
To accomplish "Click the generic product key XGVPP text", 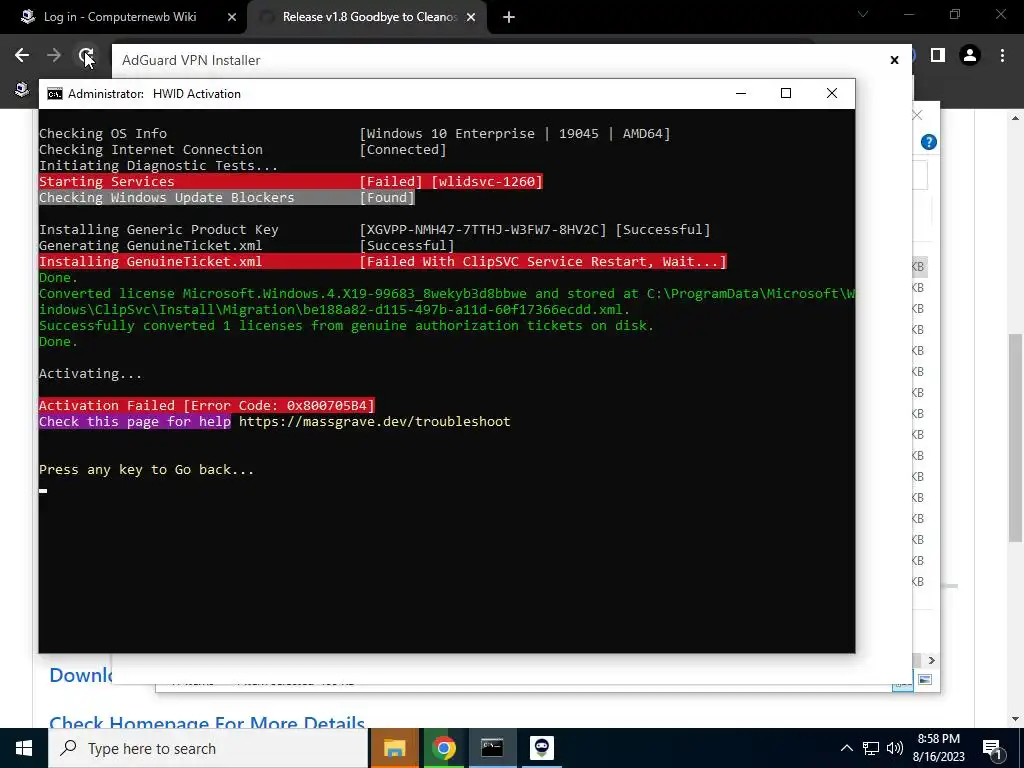I will click(483, 229).
